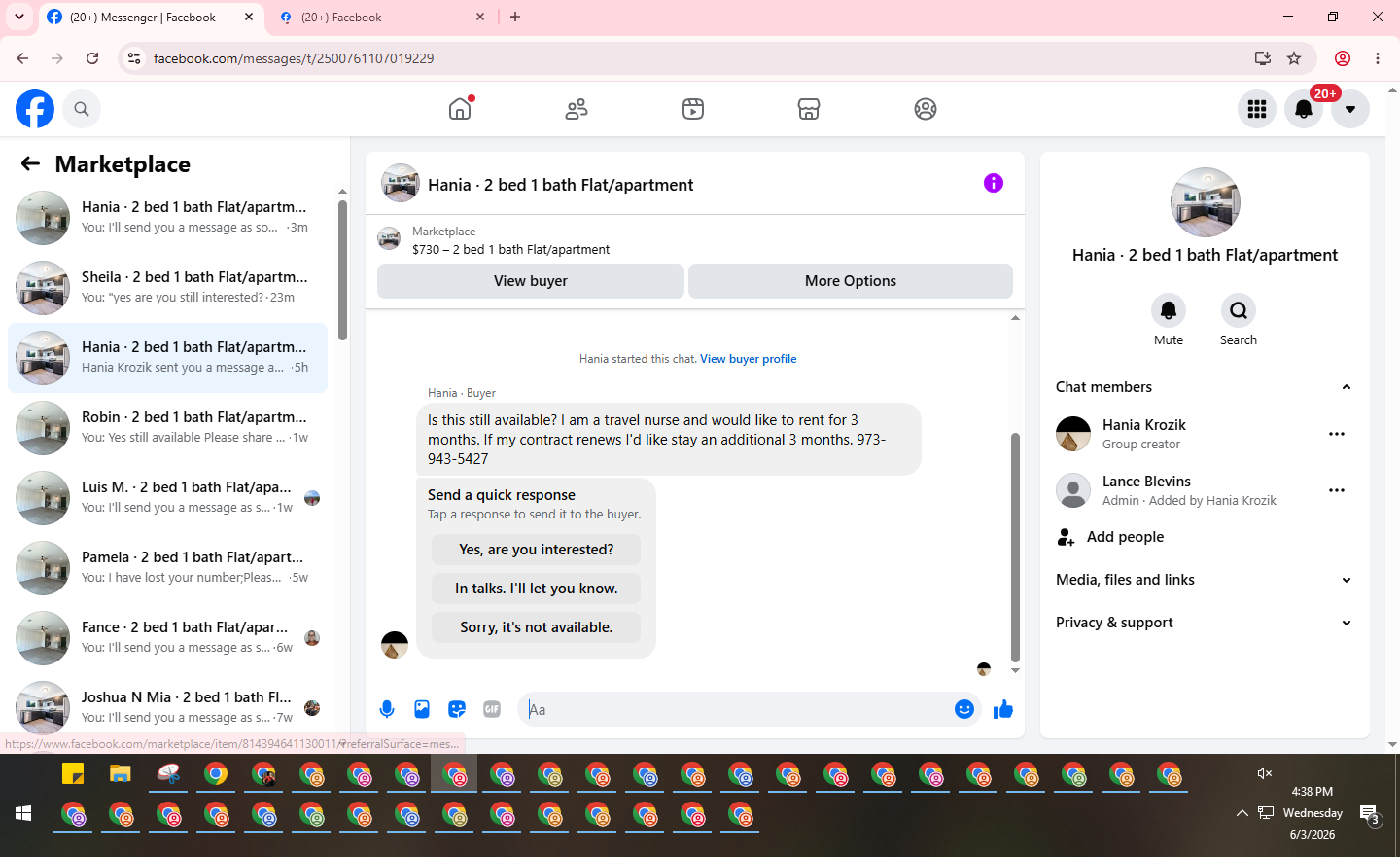Click the More Options button
1400x857 pixels.
(851, 281)
